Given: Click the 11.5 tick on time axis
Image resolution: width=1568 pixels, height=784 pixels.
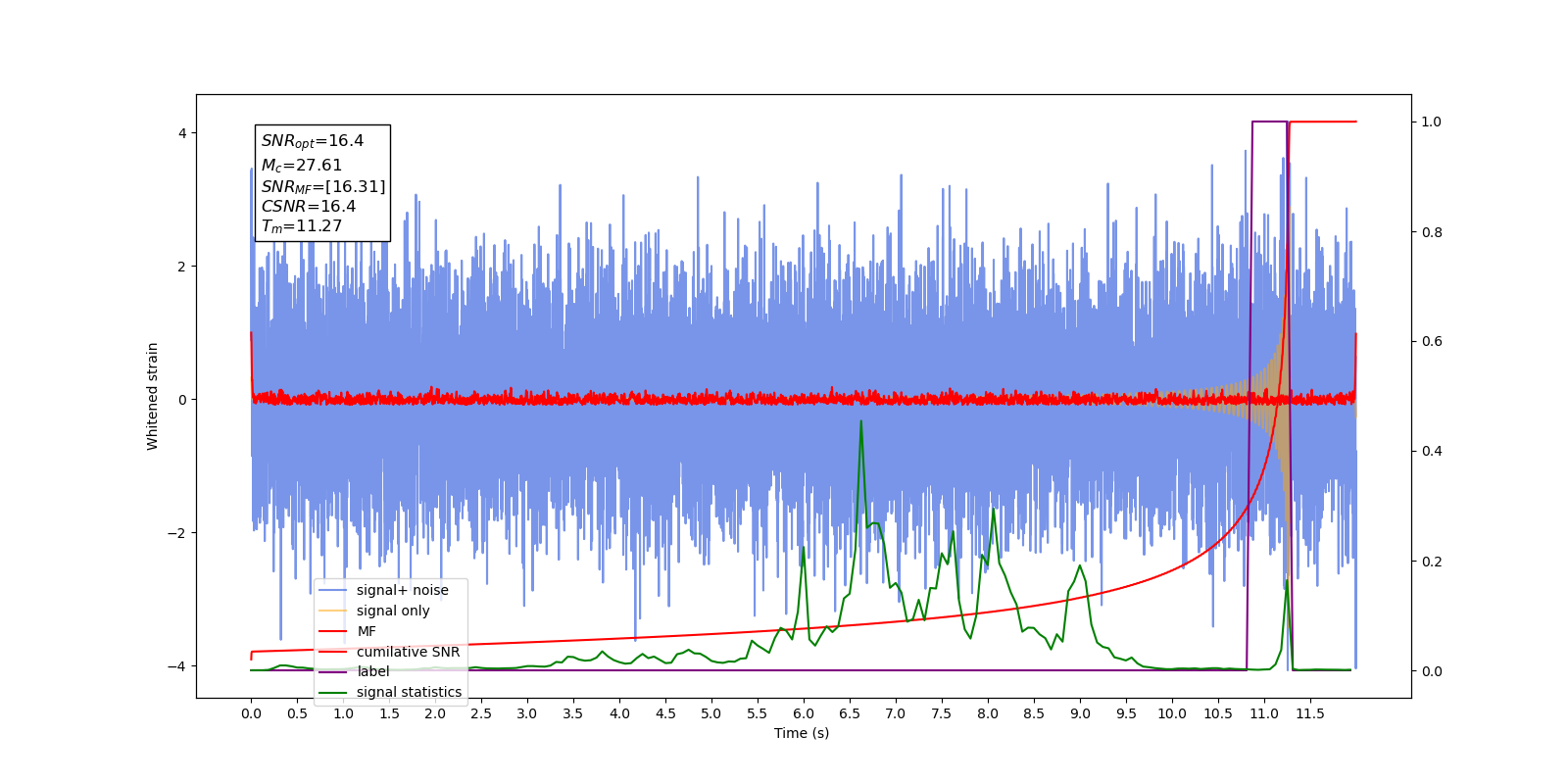Looking at the screenshot, I should (1310, 713).
